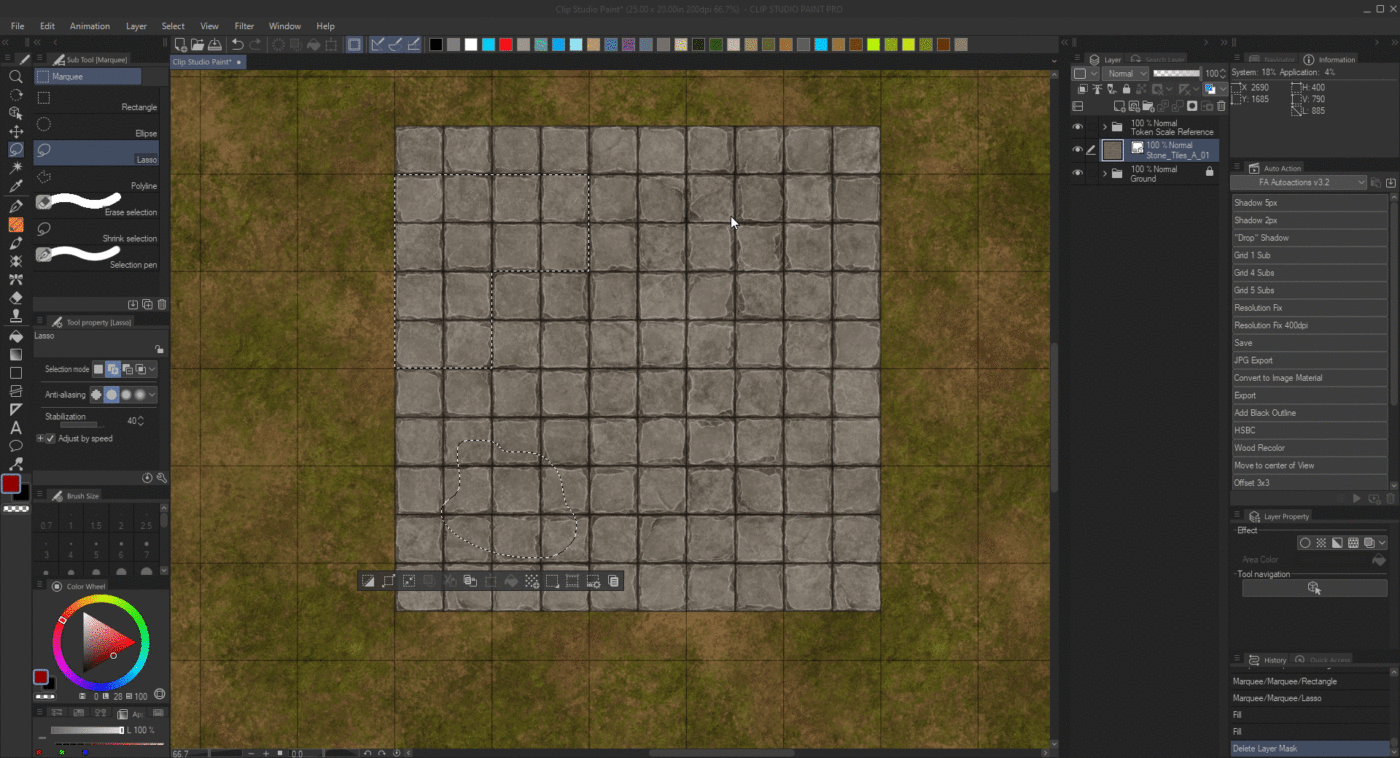This screenshot has width=1400, height=758.
Task: Select the Polyline marquee sub tool
Action: point(96,179)
